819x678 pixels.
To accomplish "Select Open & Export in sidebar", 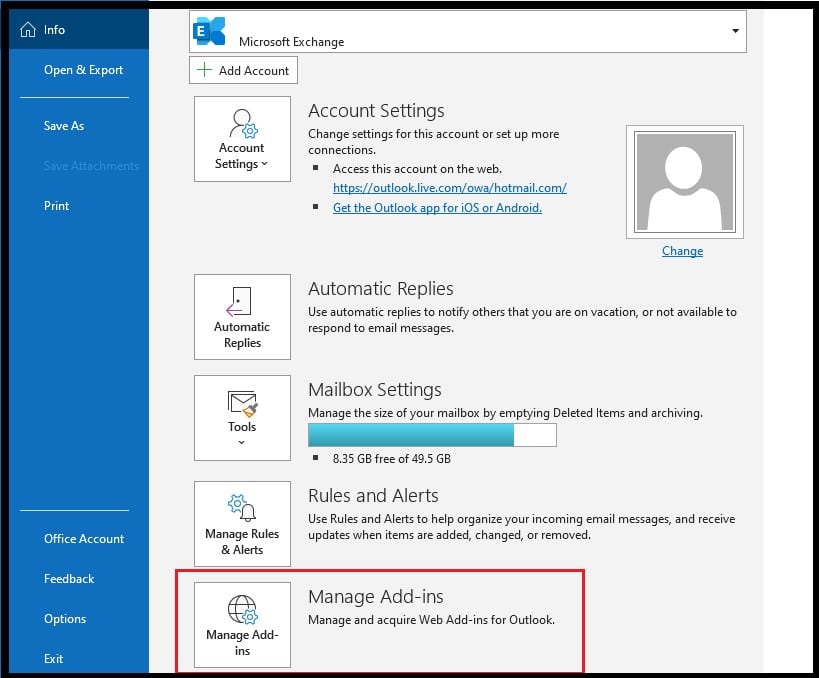I will coord(83,70).
